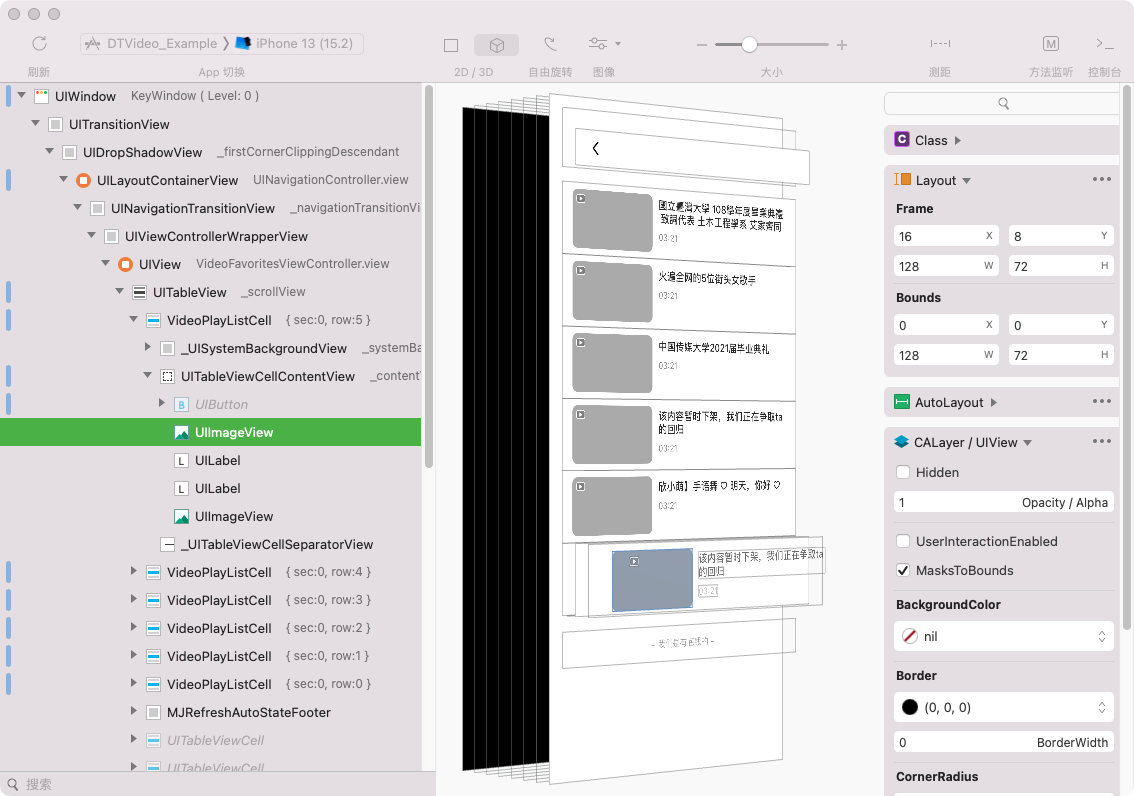The height and width of the screenshot is (796, 1134).
Task: Open the BackgroundColor nil dropdown
Action: tap(1003, 636)
